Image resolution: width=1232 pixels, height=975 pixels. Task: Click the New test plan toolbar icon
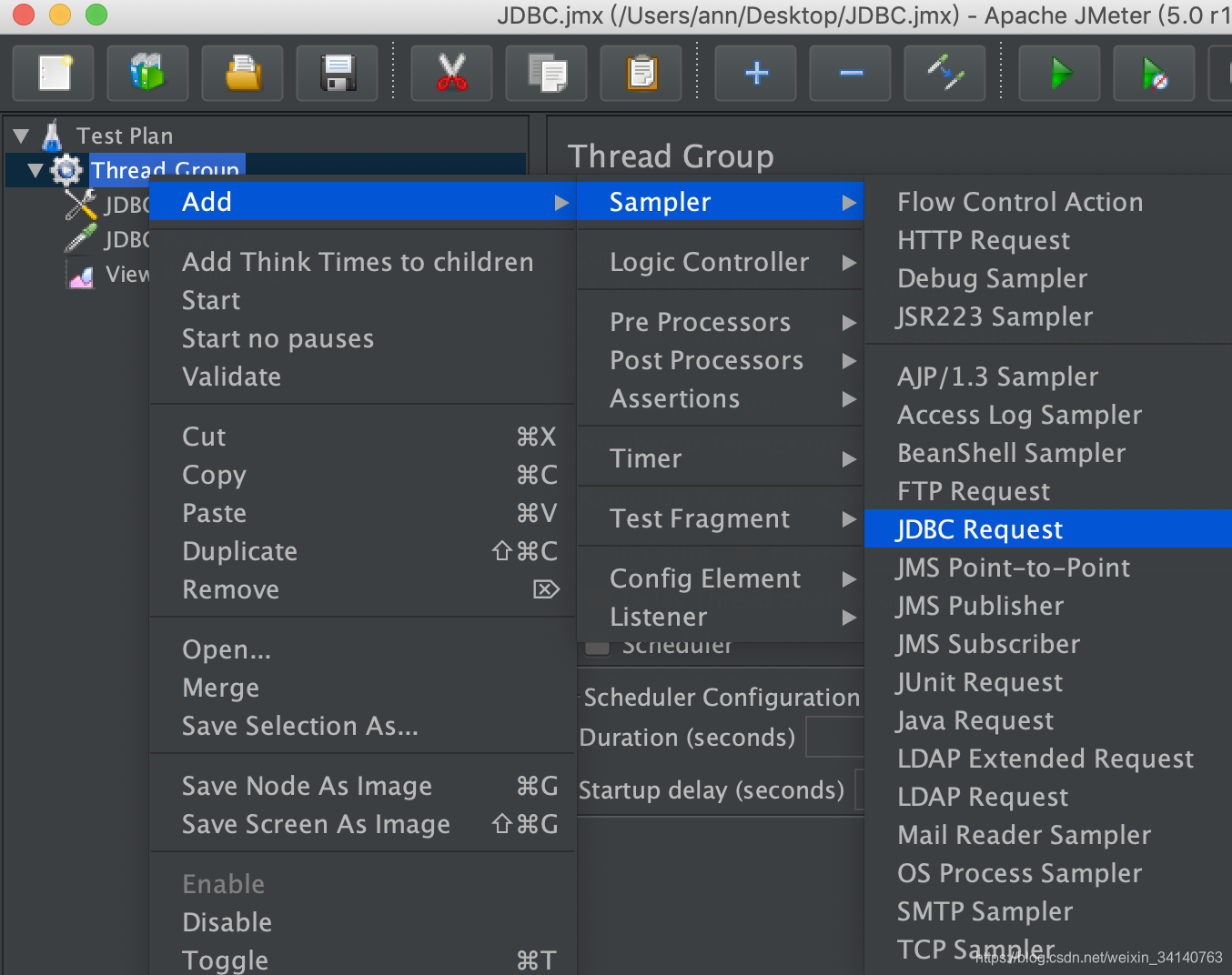54,73
